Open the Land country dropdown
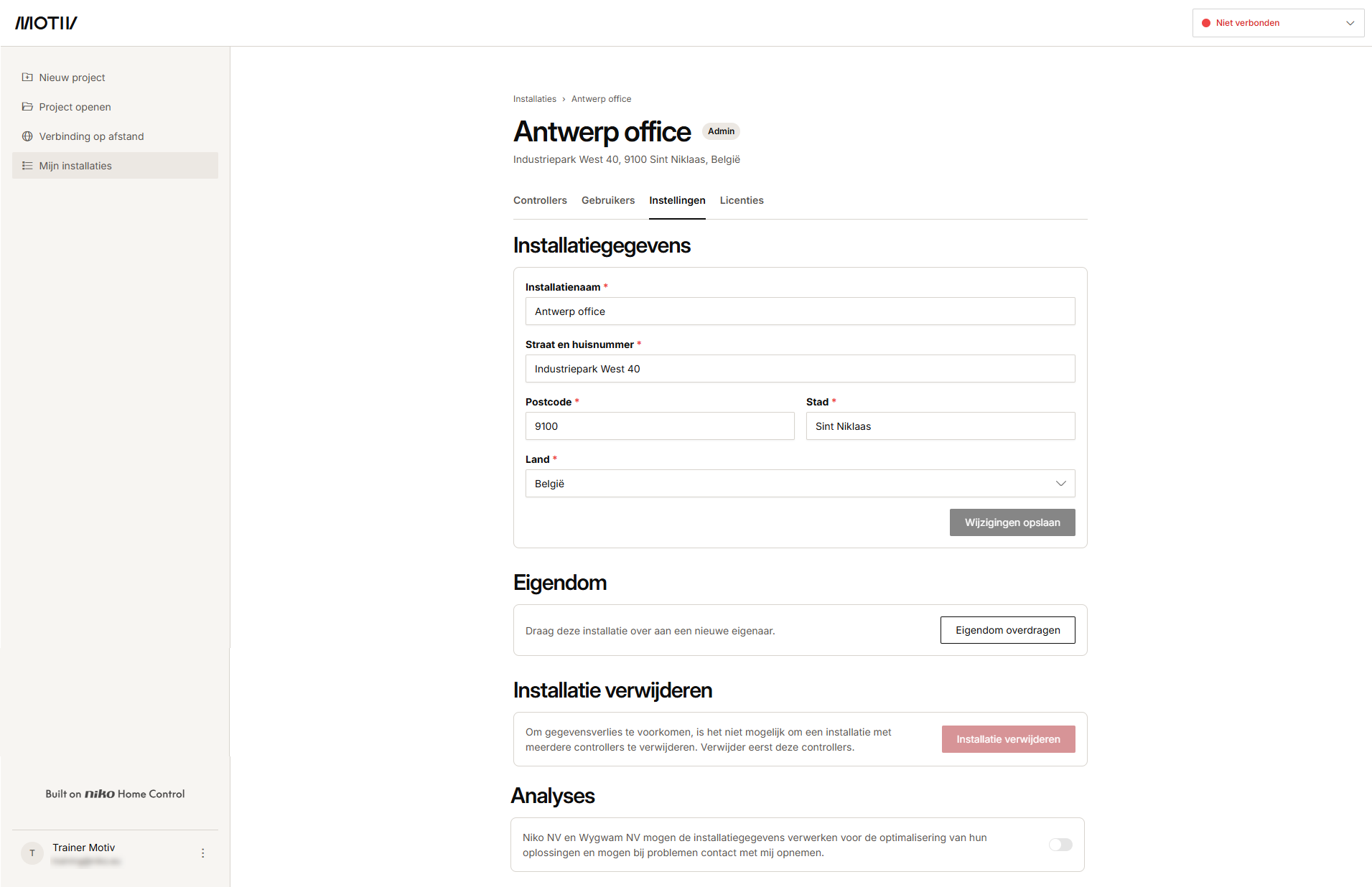 [800, 484]
